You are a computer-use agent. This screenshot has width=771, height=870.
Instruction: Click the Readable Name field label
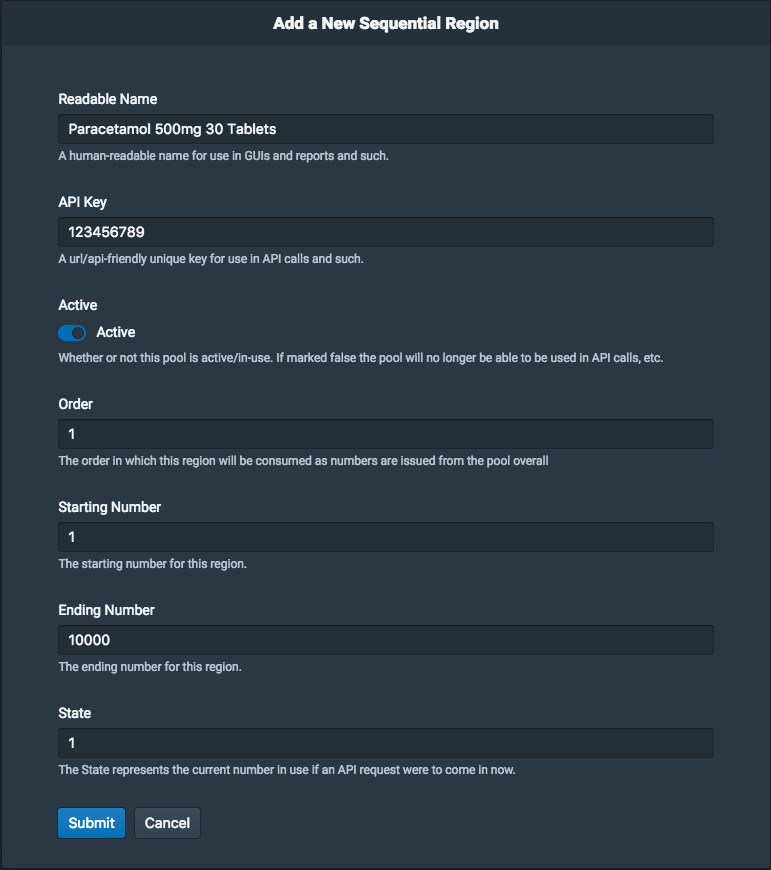pos(108,99)
